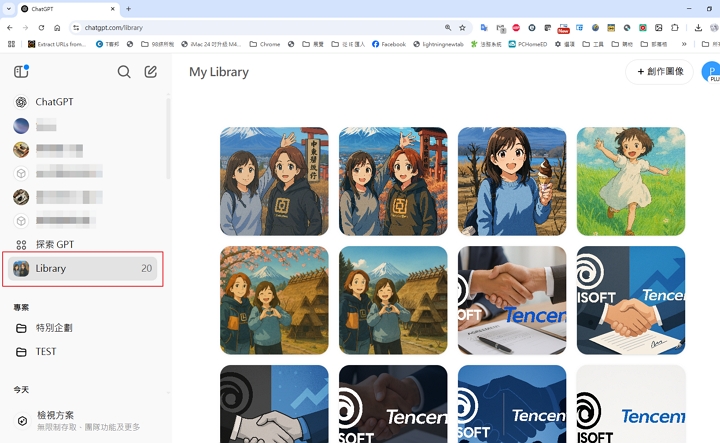Click the browser forward arrow
The width and height of the screenshot is (720, 443).
[26, 28]
